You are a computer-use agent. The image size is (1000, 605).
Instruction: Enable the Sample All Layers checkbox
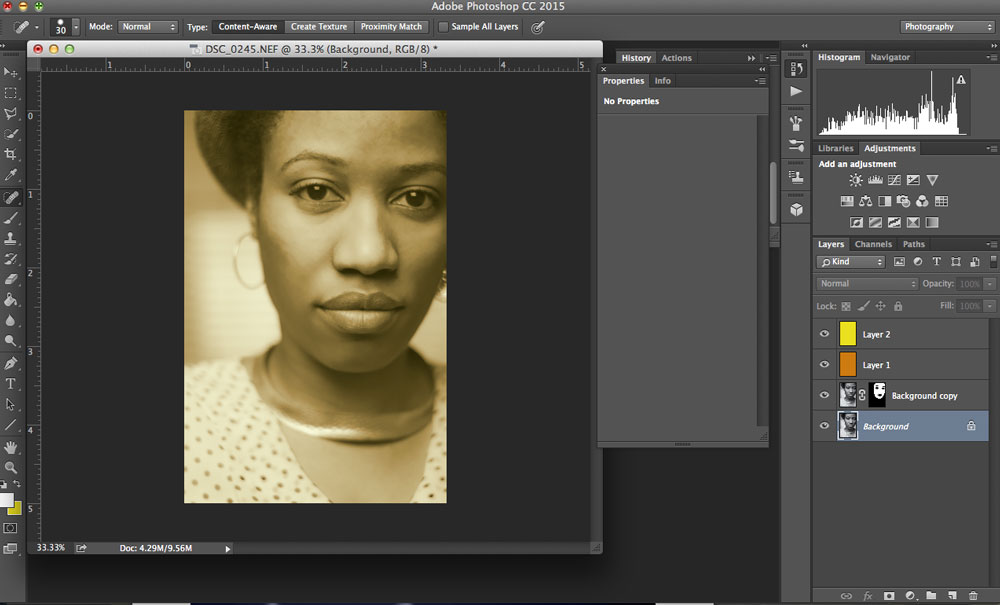(x=443, y=27)
